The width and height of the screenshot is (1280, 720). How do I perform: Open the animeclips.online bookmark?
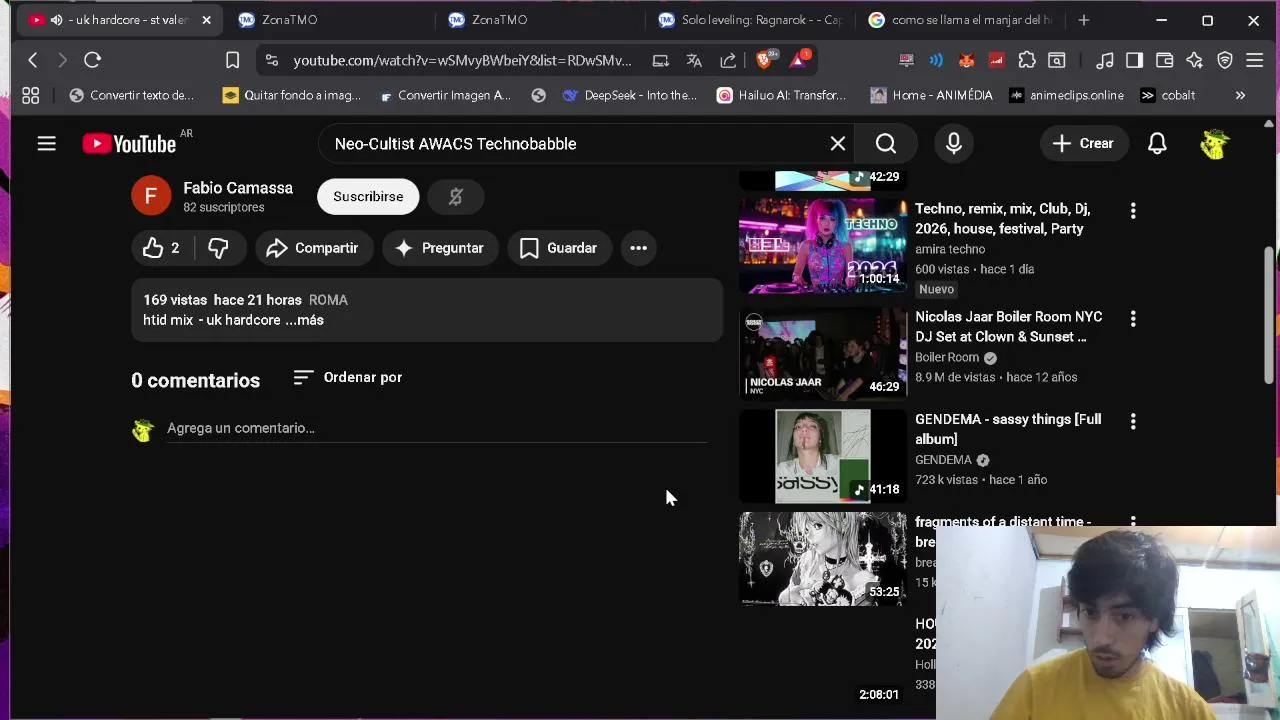1066,95
